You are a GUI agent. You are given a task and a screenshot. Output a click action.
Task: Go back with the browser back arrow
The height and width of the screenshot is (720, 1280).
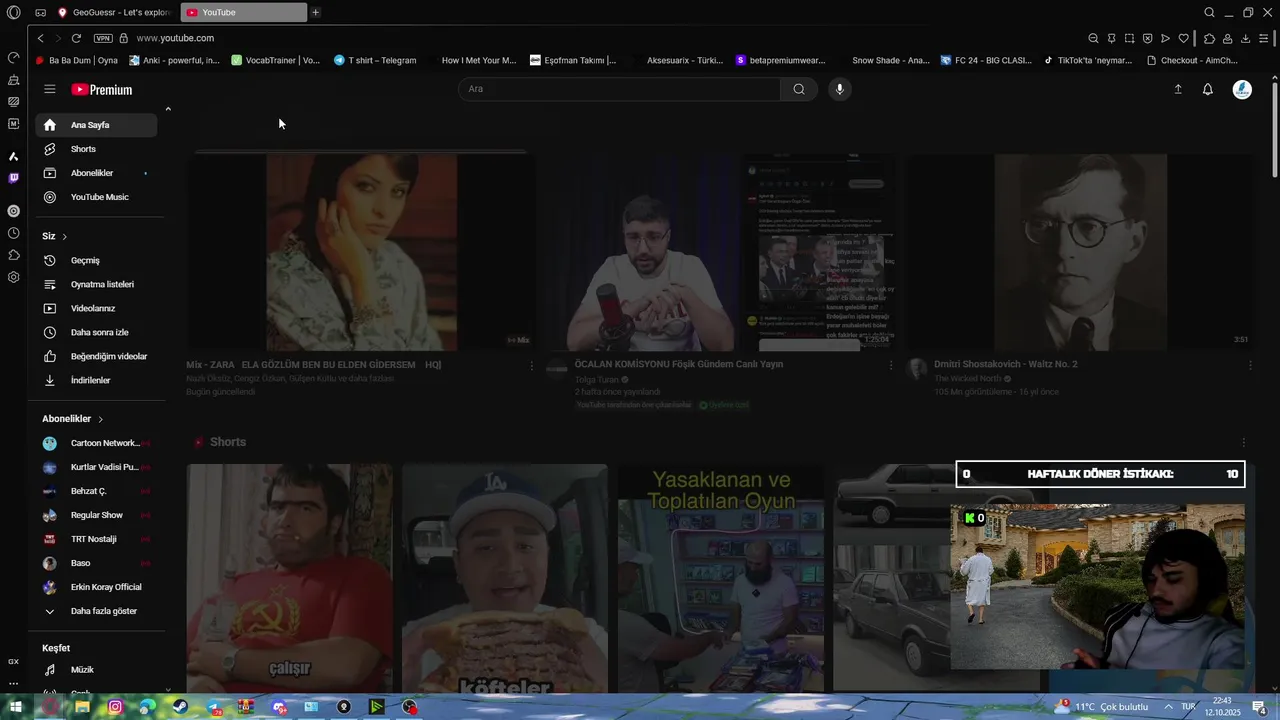[40, 38]
